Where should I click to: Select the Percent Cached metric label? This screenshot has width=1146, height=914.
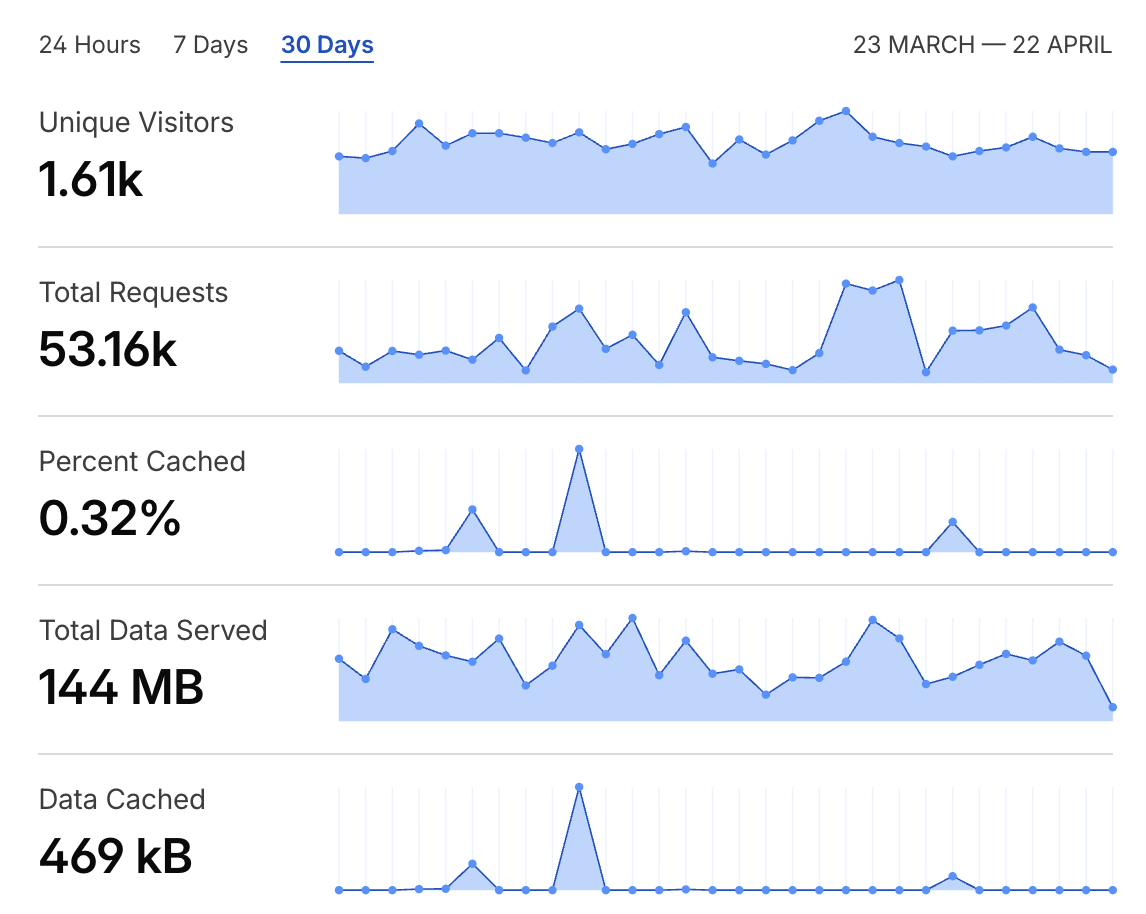pos(142,462)
